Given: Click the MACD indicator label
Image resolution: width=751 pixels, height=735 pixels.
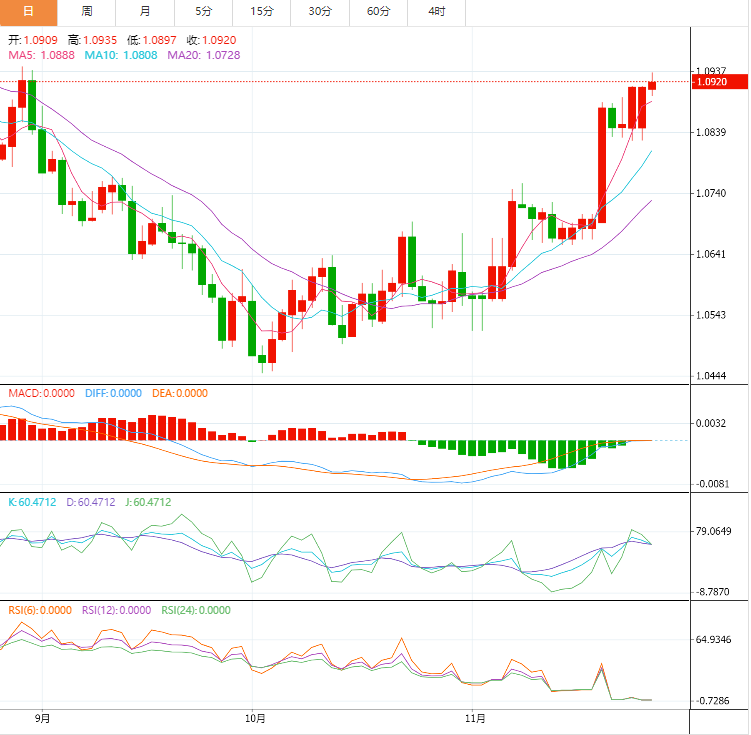Looking at the screenshot, I should (x=41, y=393).
